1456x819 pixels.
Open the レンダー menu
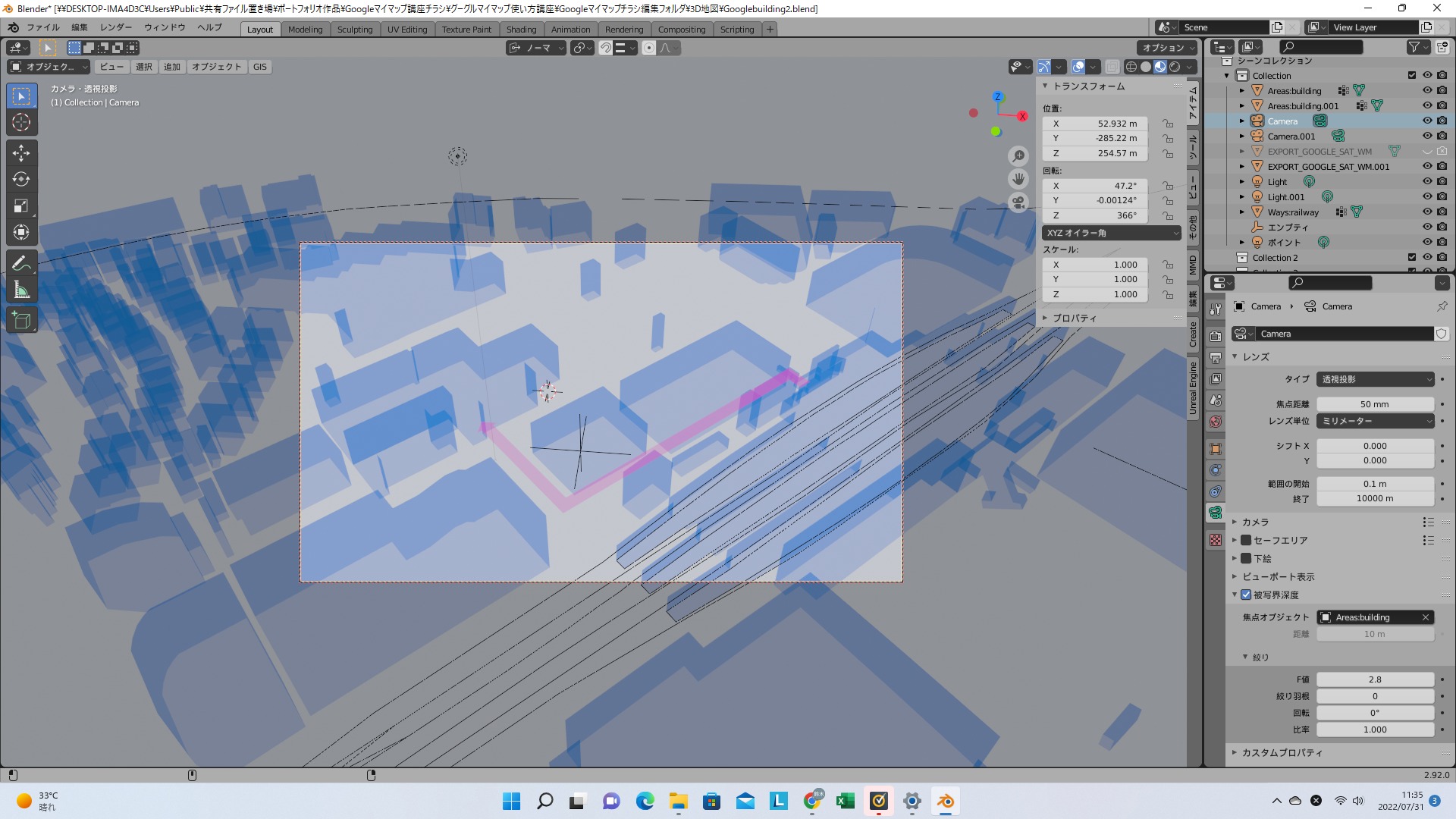(x=115, y=27)
